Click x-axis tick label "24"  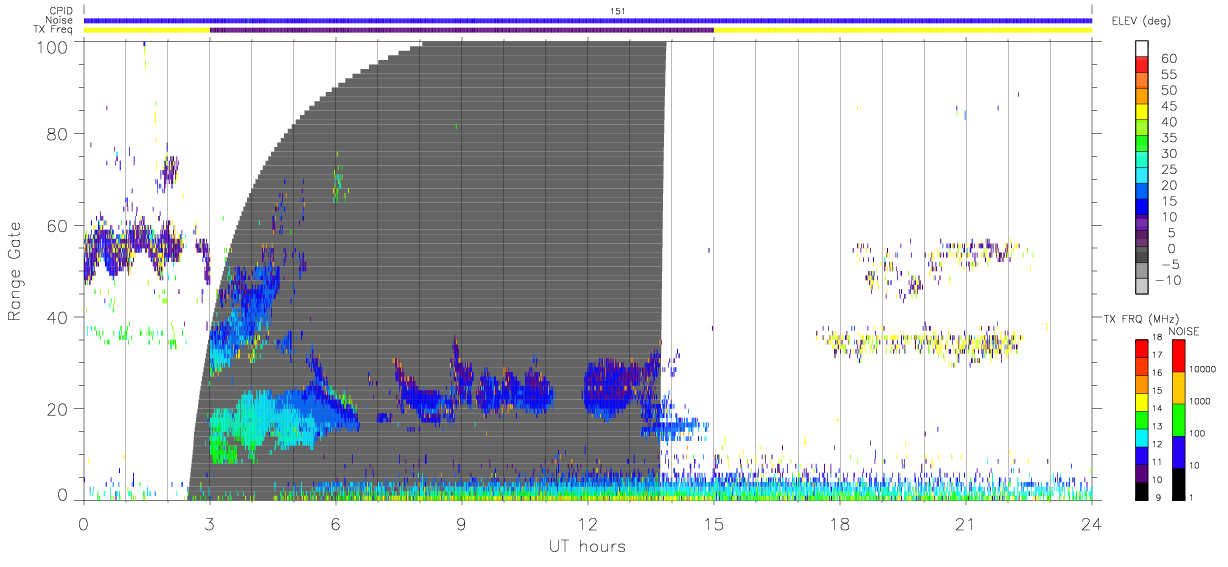pyautogui.click(x=1091, y=523)
